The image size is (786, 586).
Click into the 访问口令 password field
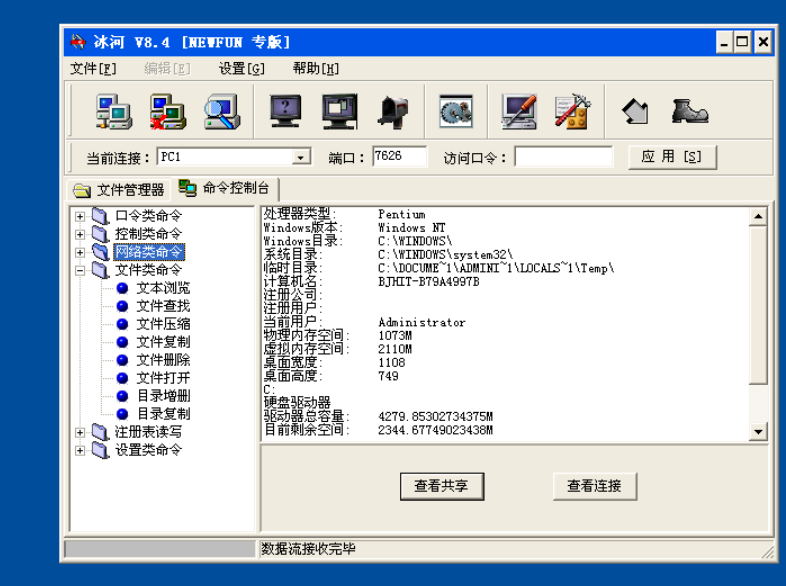coord(563,156)
